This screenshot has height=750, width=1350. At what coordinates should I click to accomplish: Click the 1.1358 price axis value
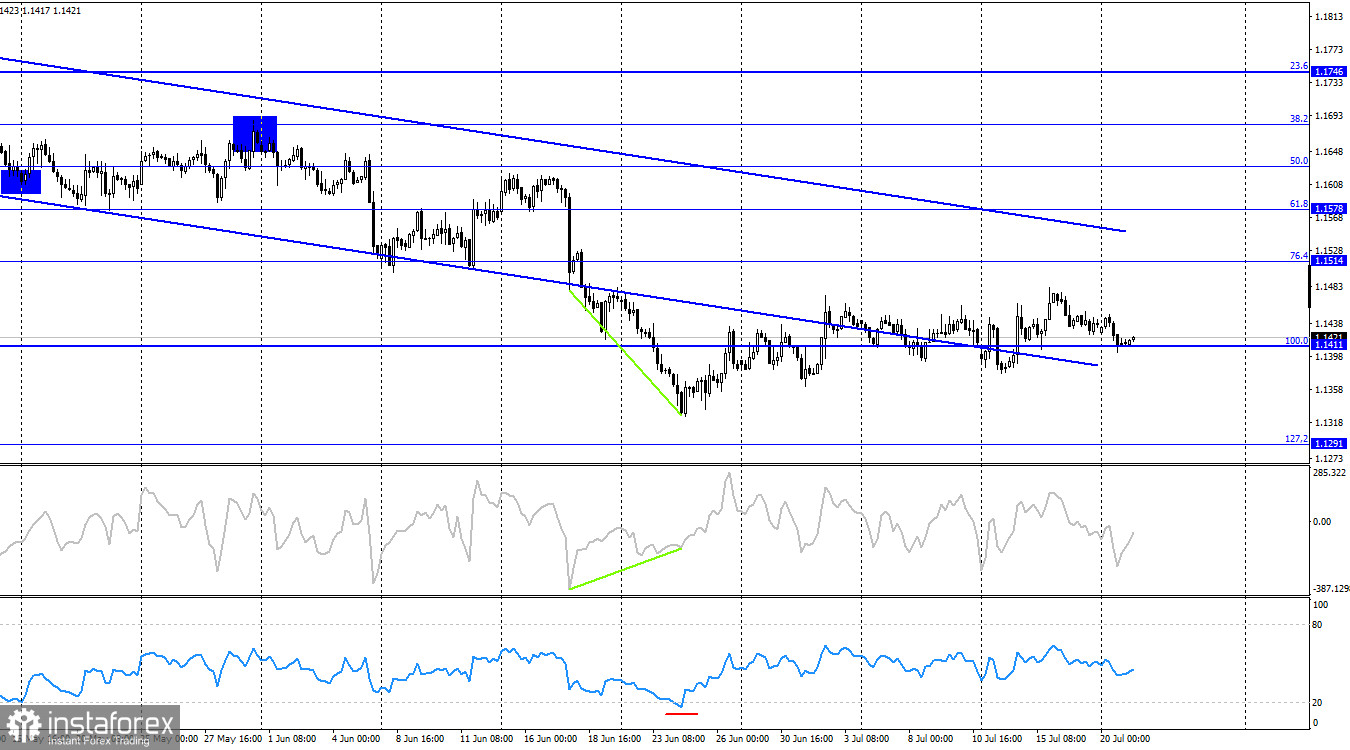click(1329, 390)
